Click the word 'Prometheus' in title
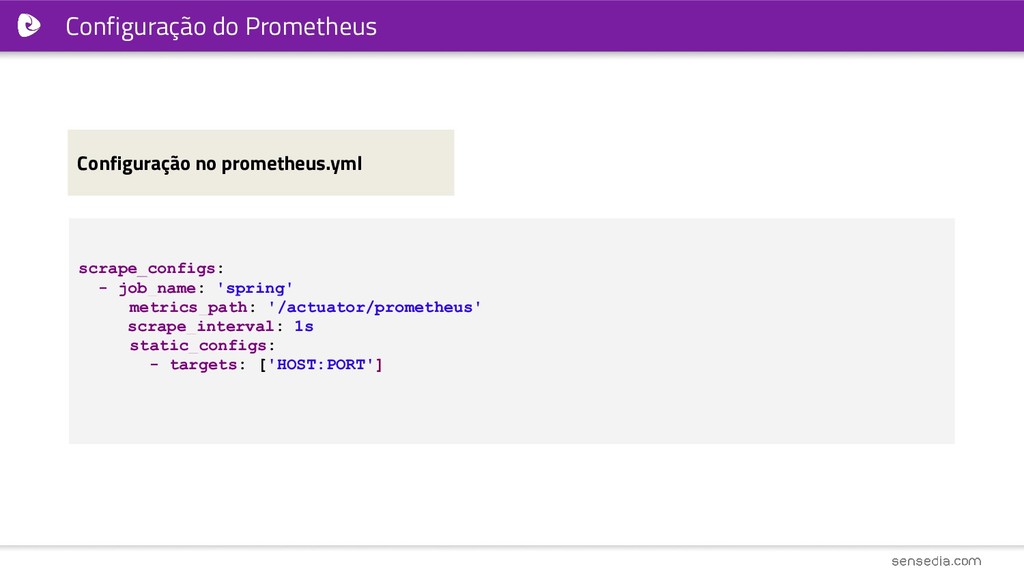This screenshot has height=576, width=1024. click(x=311, y=27)
